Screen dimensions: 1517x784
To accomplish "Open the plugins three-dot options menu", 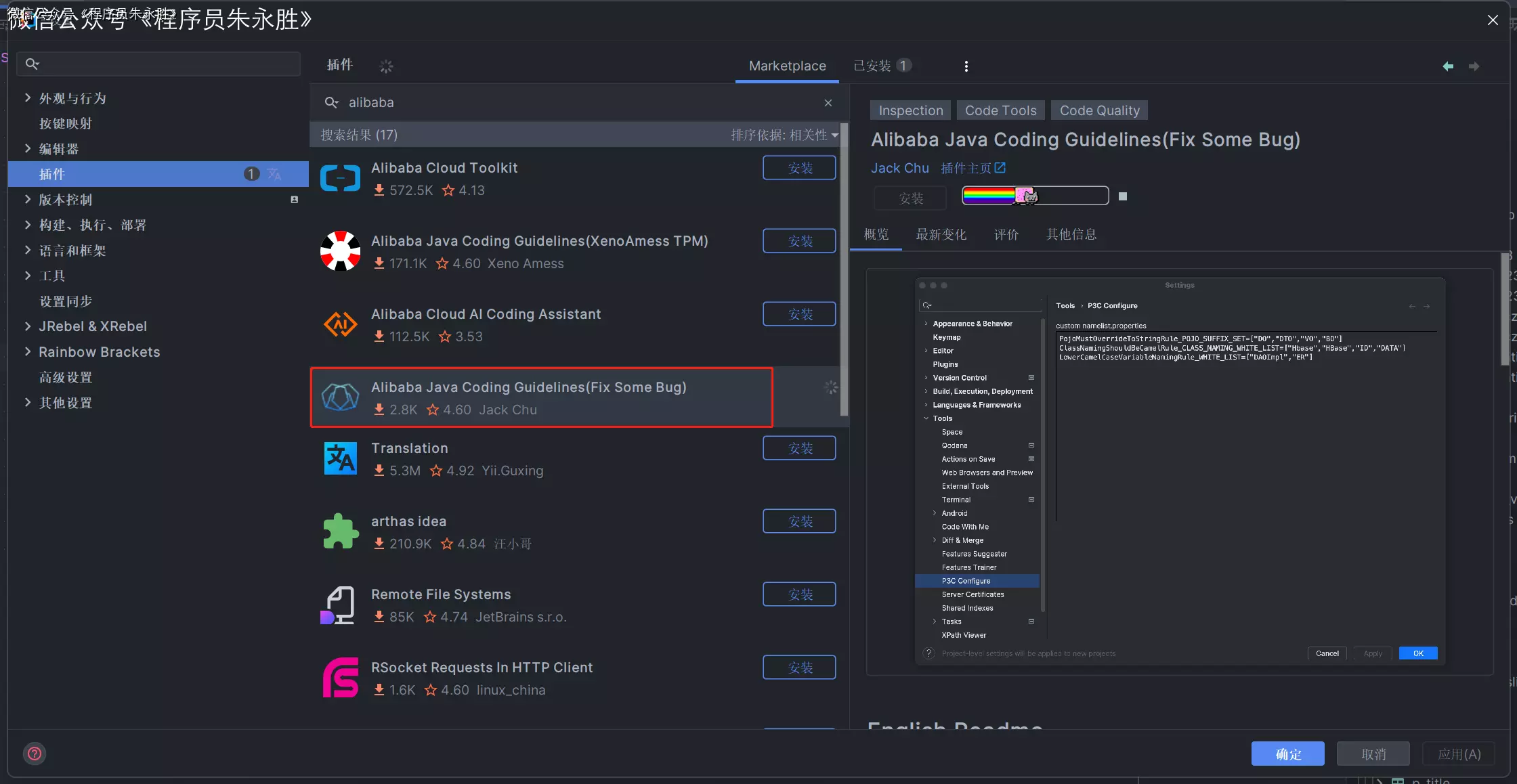I will point(966,66).
